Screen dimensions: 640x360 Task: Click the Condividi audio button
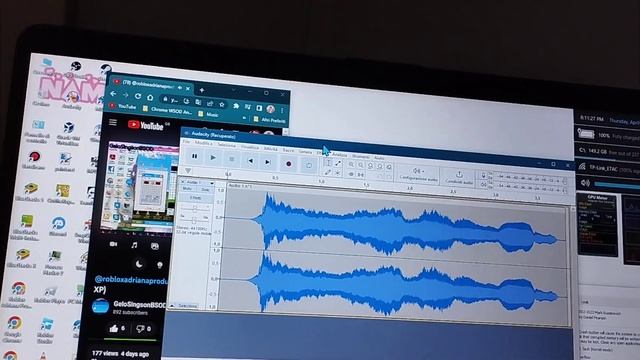click(x=459, y=178)
